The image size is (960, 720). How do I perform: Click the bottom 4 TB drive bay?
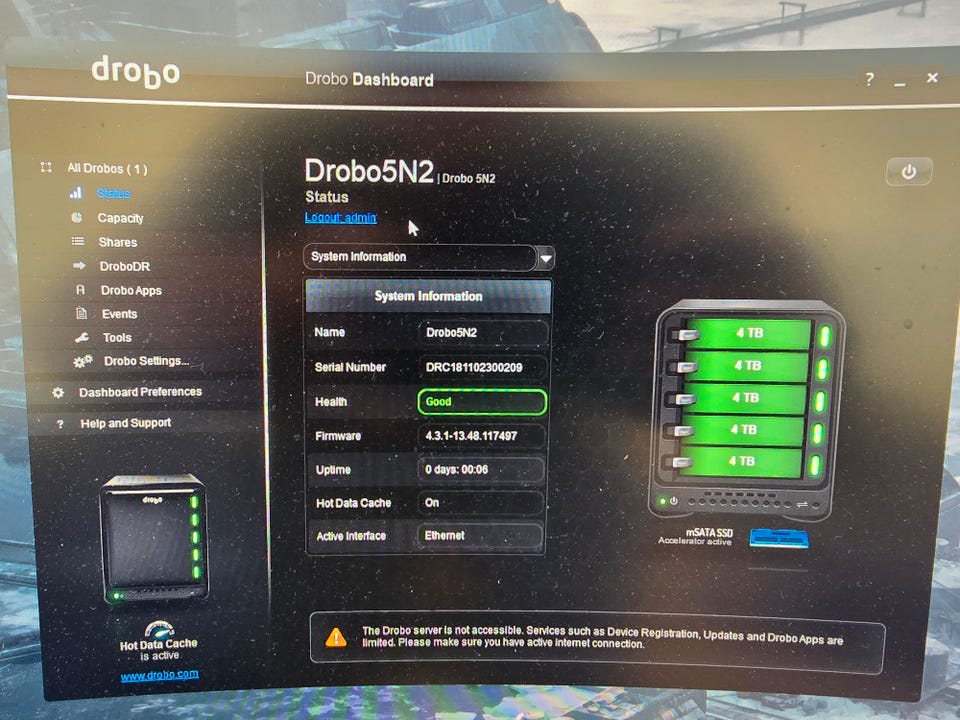(741, 462)
